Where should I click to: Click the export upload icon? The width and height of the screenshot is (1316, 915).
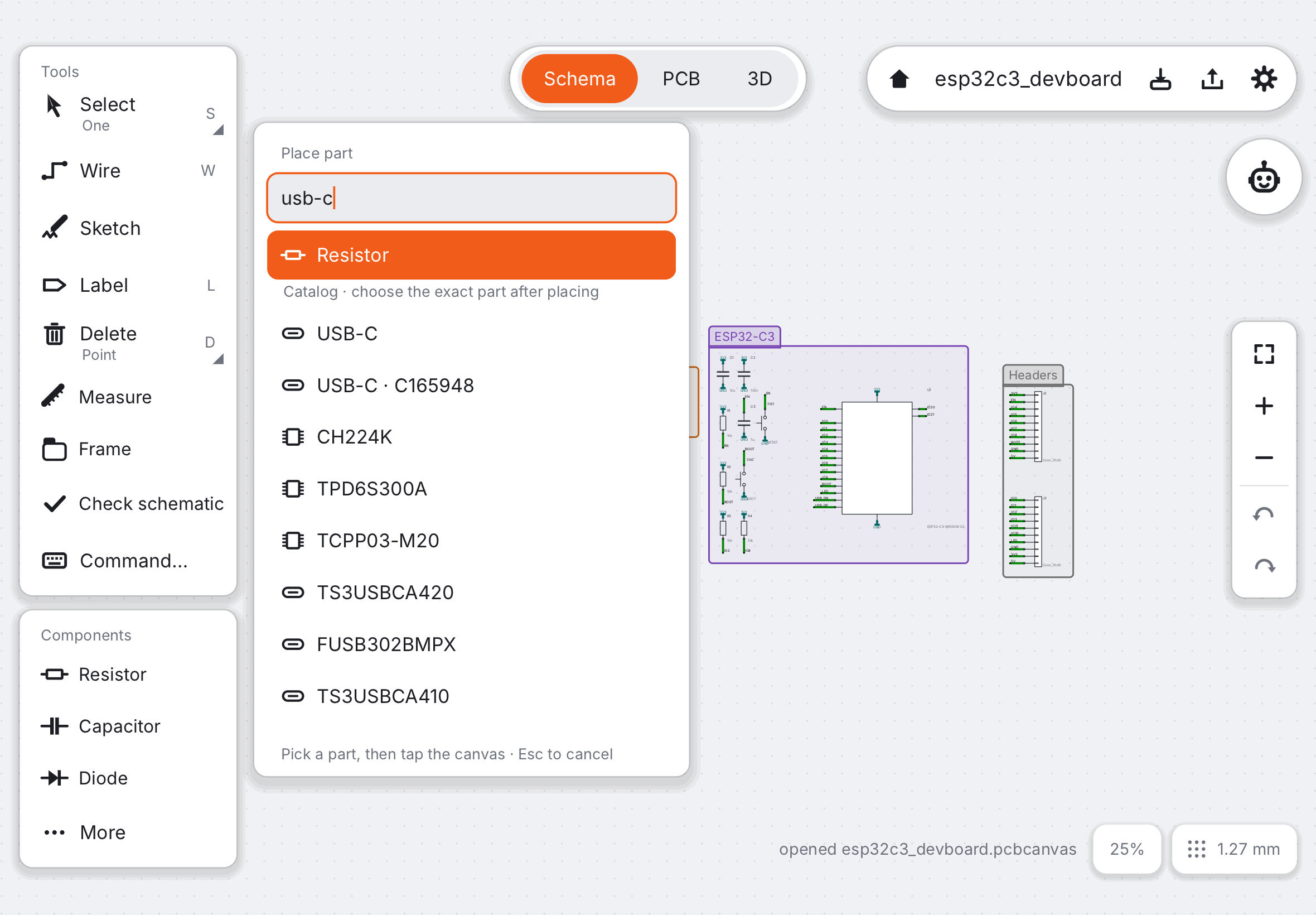tap(1212, 79)
